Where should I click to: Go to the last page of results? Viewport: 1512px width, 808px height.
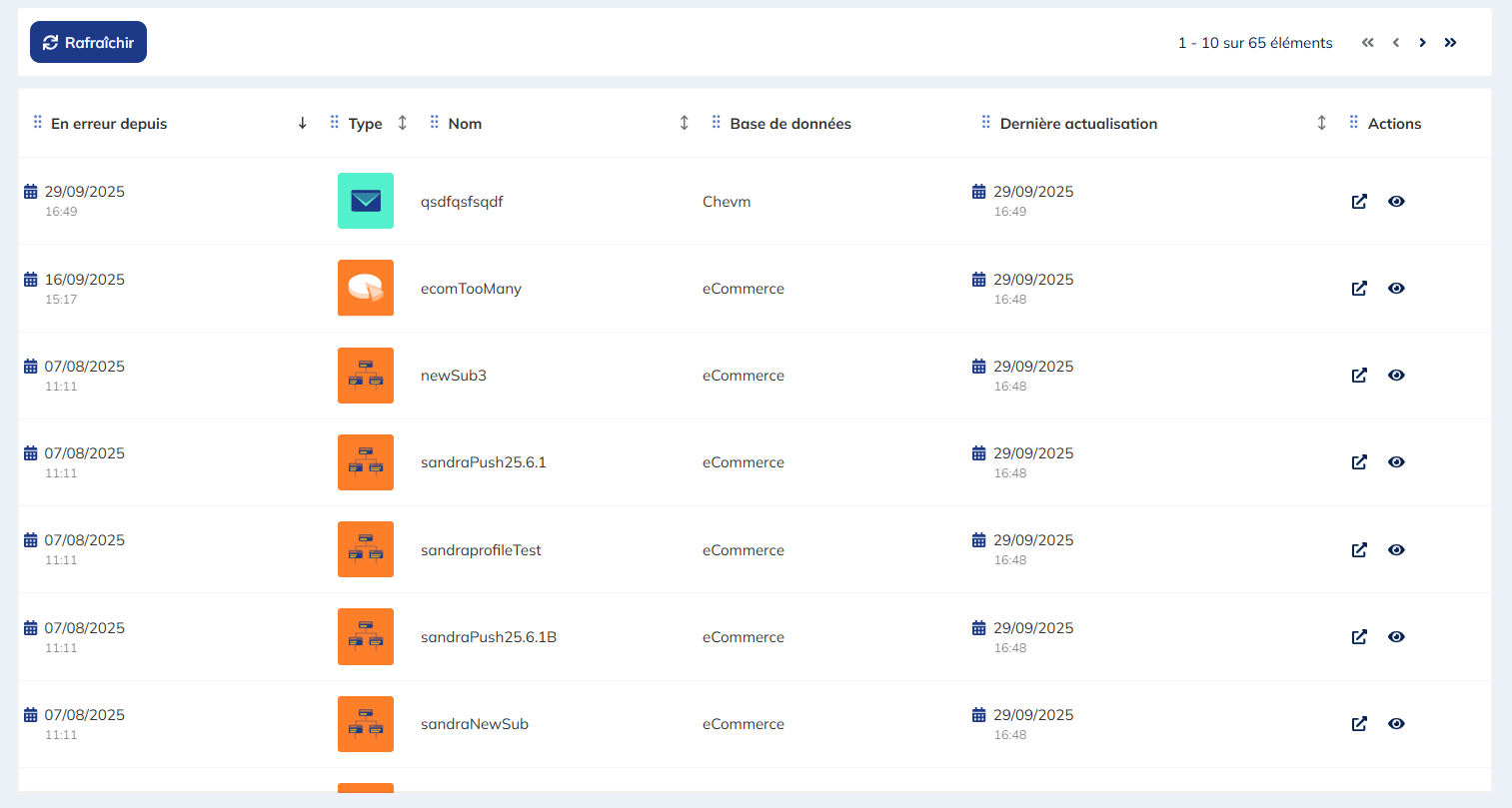1450,42
